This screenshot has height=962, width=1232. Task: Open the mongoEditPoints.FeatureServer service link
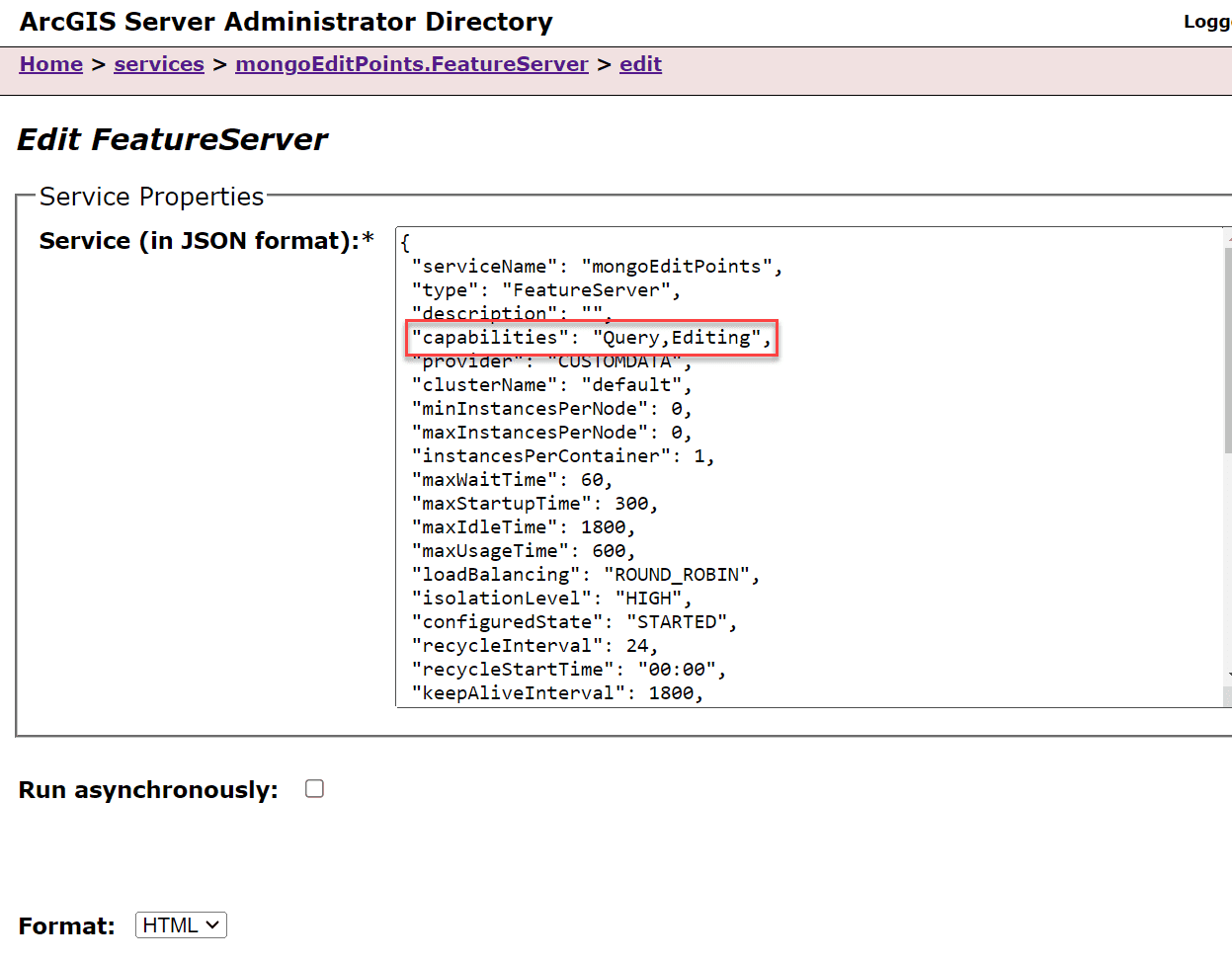411,63
